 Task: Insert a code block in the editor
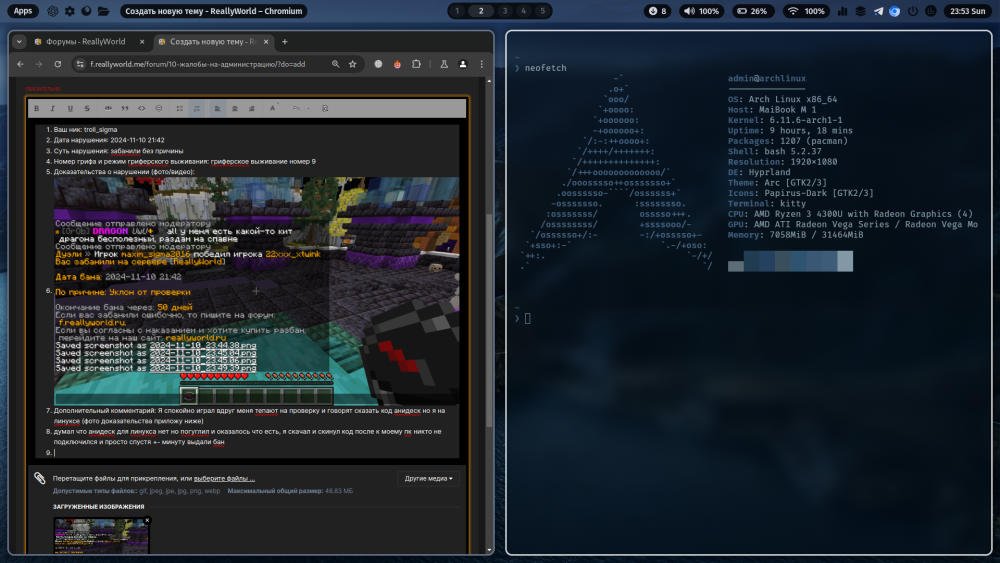click(x=142, y=108)
